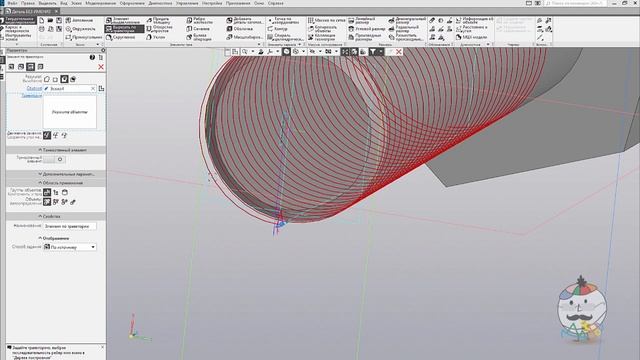This screenshot has width=640, height=360.
Task: Cancel the operation with red X in panel
Action: 101,67
